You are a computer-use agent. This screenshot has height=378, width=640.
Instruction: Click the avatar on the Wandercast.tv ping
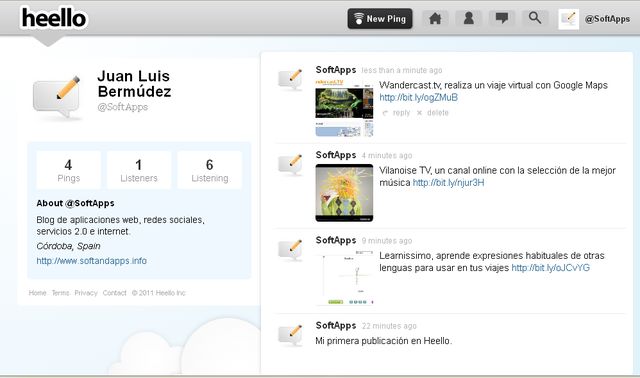coord(290,80)
